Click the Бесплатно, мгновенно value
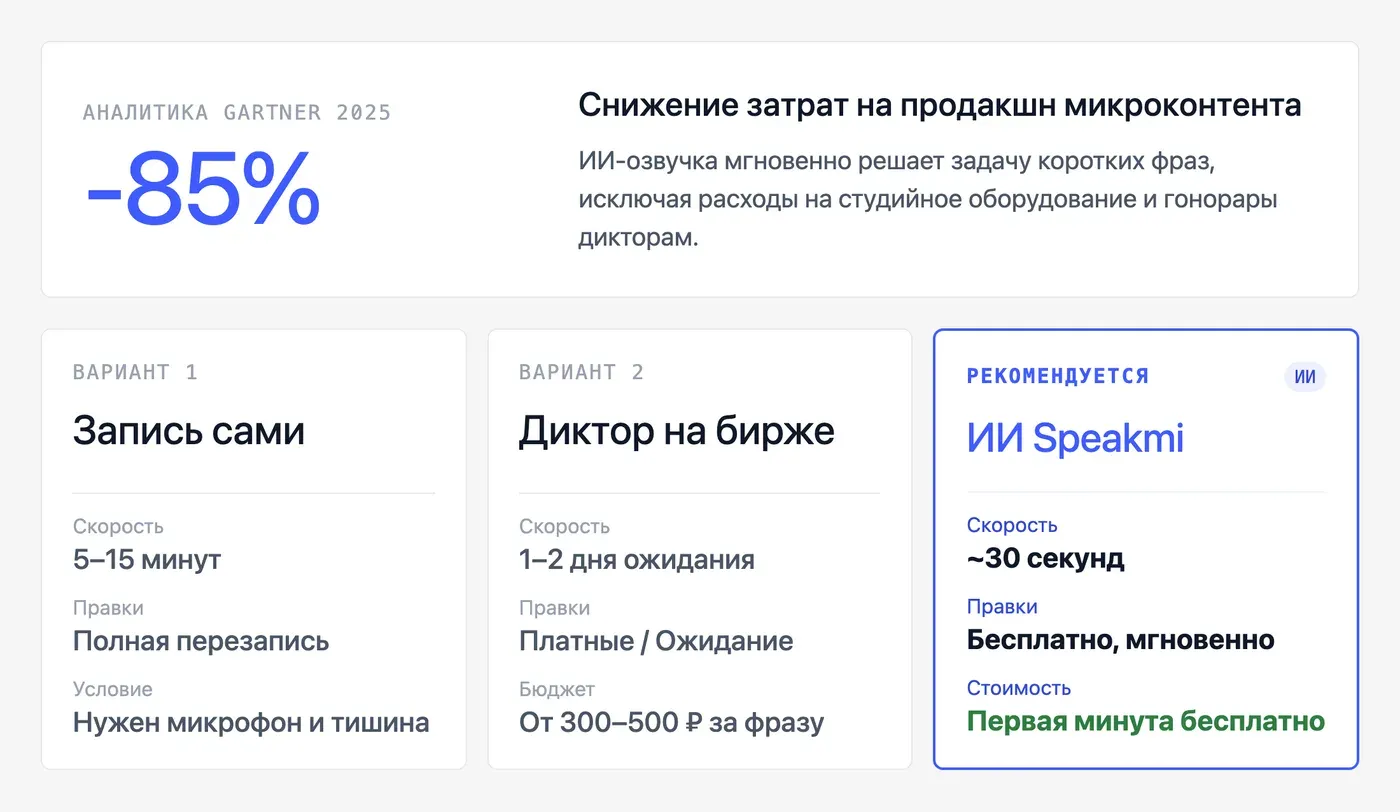Image resolution: width=1400 pixels, height=812 pixels. coord(1121,640)
